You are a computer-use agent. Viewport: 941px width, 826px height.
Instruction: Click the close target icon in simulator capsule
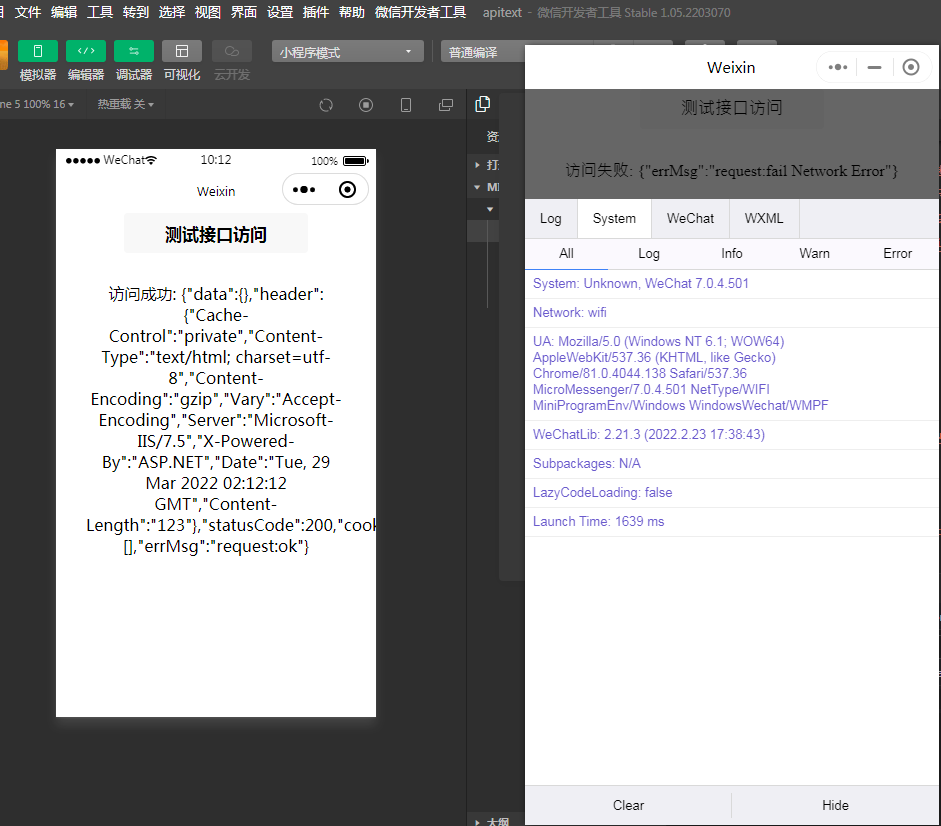point(347,190)
